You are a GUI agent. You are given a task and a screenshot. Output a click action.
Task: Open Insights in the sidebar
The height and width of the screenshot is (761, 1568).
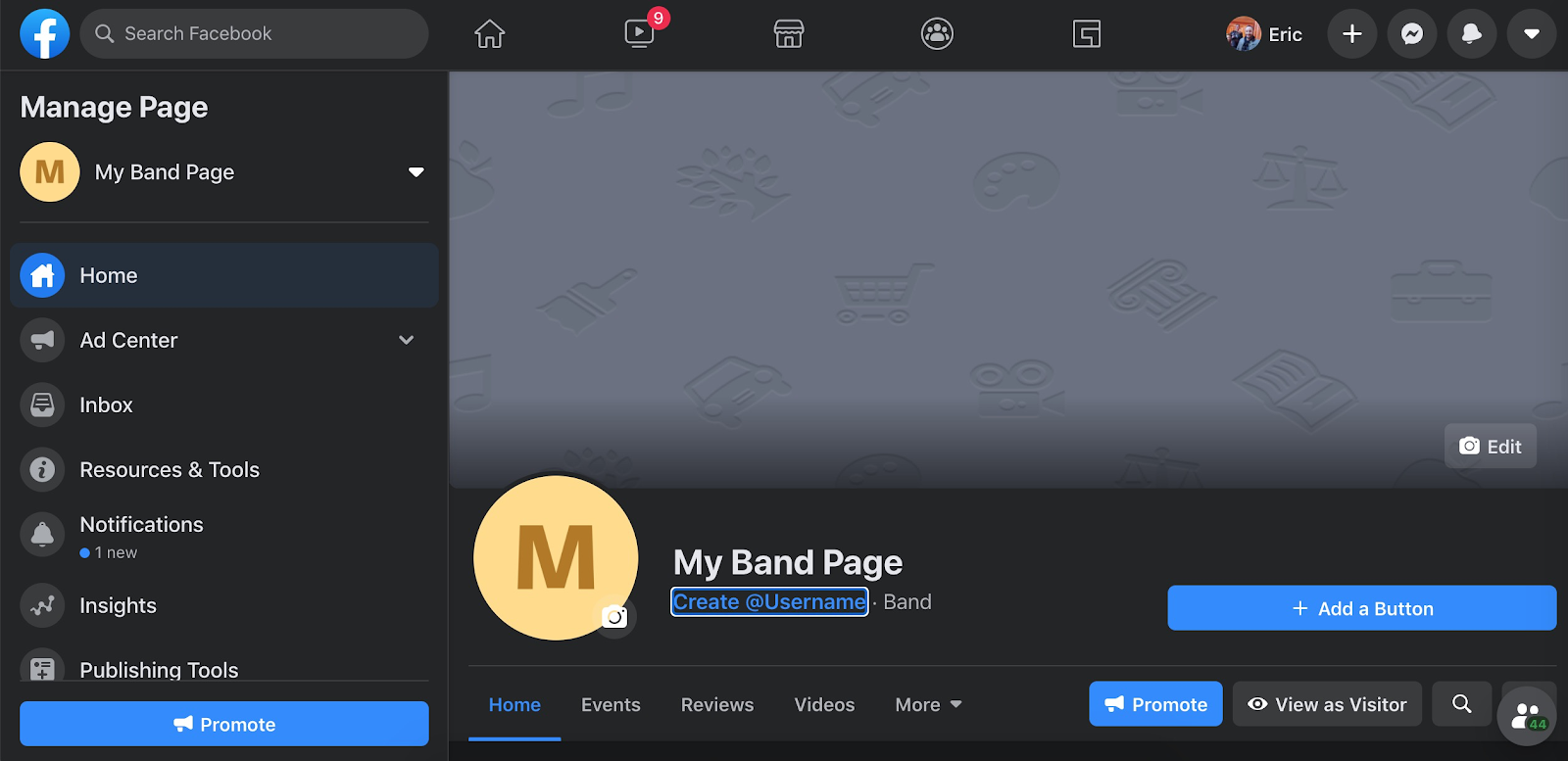pos(224,605)
